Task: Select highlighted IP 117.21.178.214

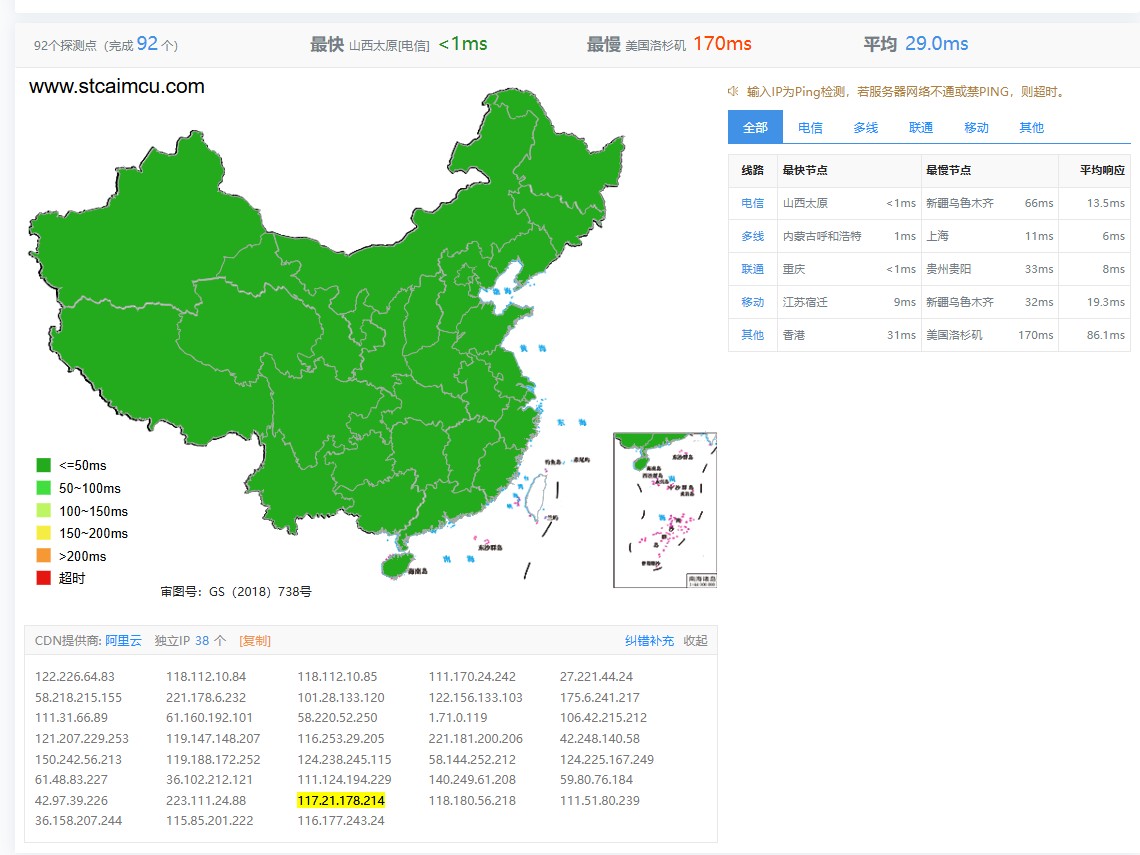Action: (x=341, y=800)
